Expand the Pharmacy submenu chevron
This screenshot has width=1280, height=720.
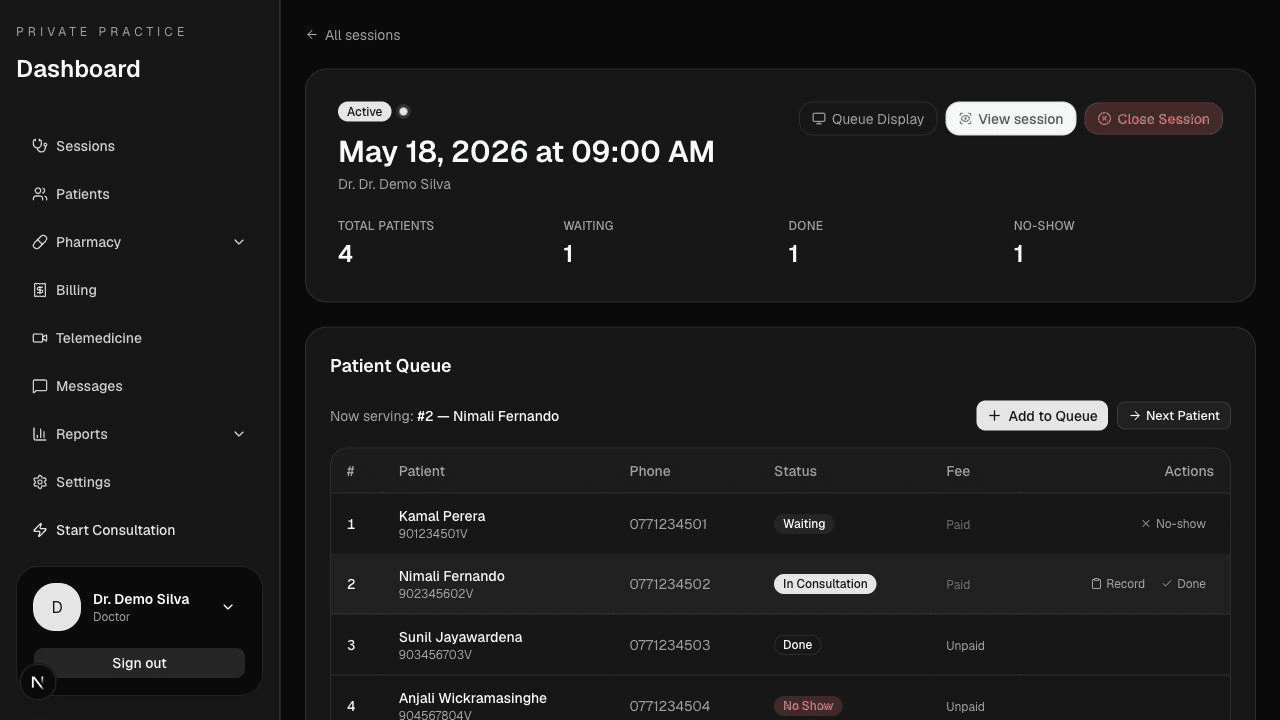(239, 242)
